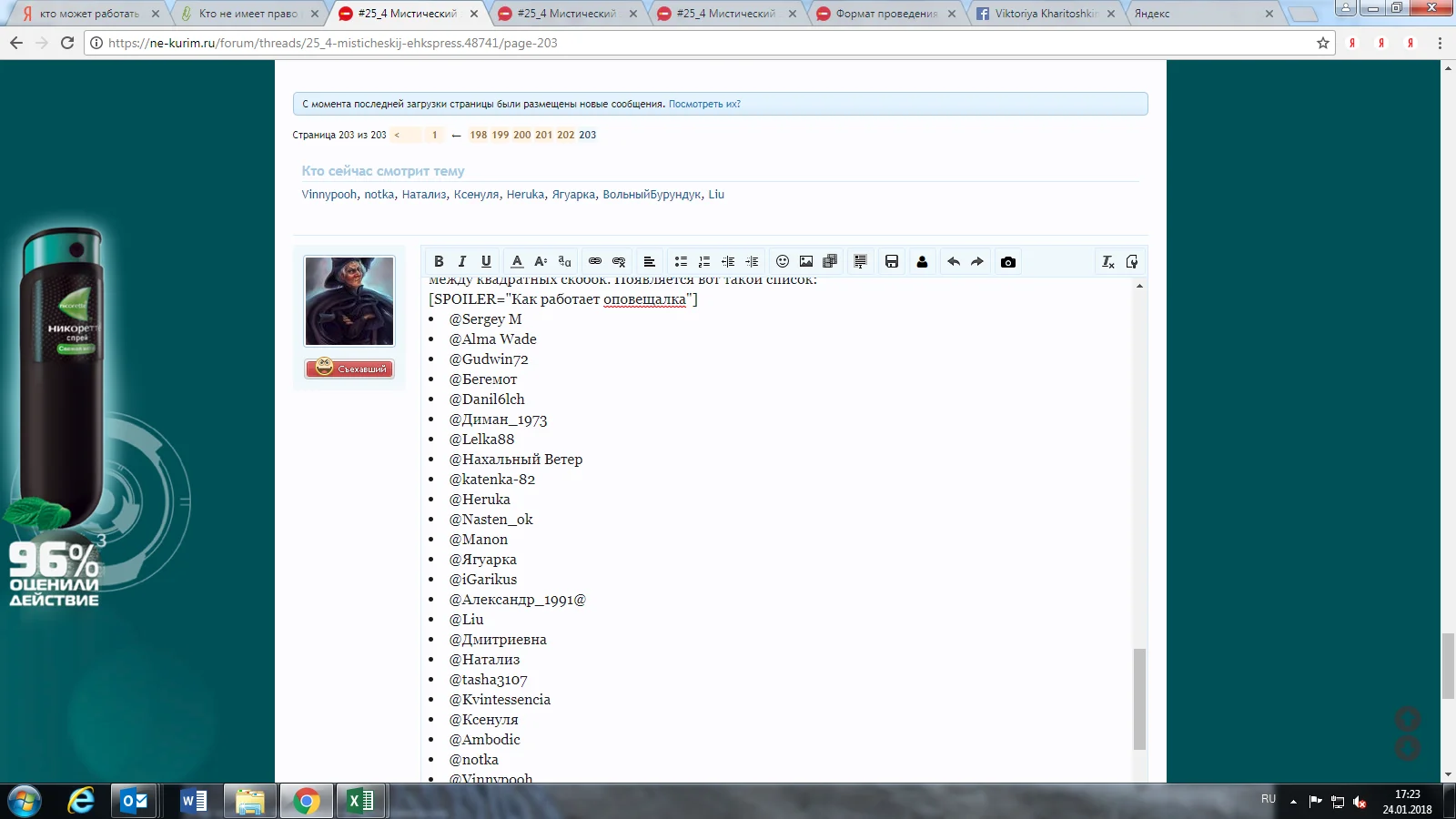Click the indent icon in the editor
The image size is (1456, 819).
click(x=752, y=262)
